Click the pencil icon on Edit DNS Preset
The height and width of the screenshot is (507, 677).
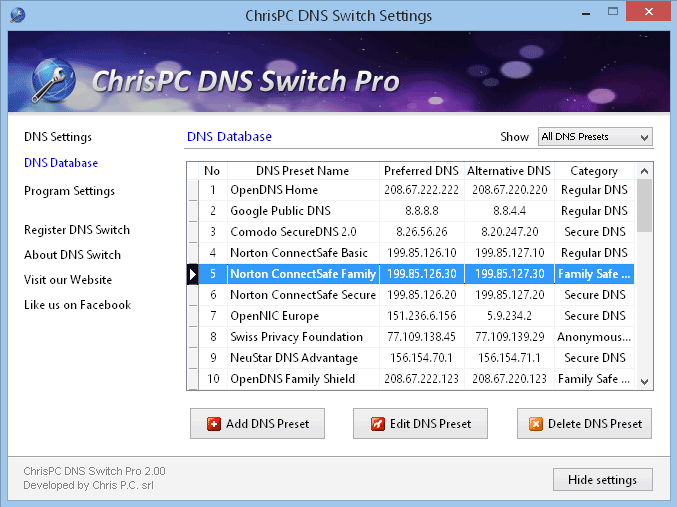pos(377,424)
